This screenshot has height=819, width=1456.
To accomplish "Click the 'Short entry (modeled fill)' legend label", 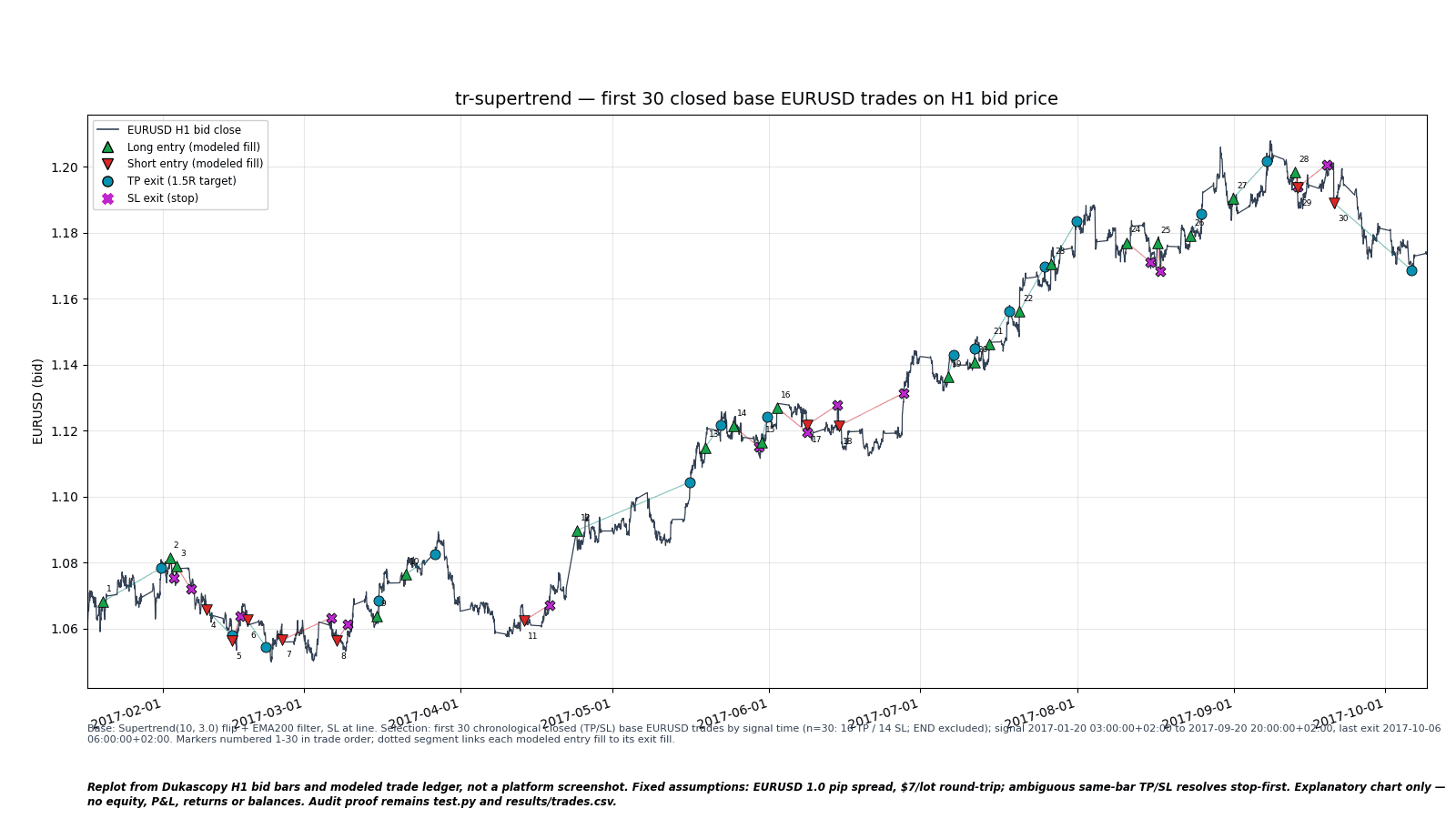I will point(196,164).
